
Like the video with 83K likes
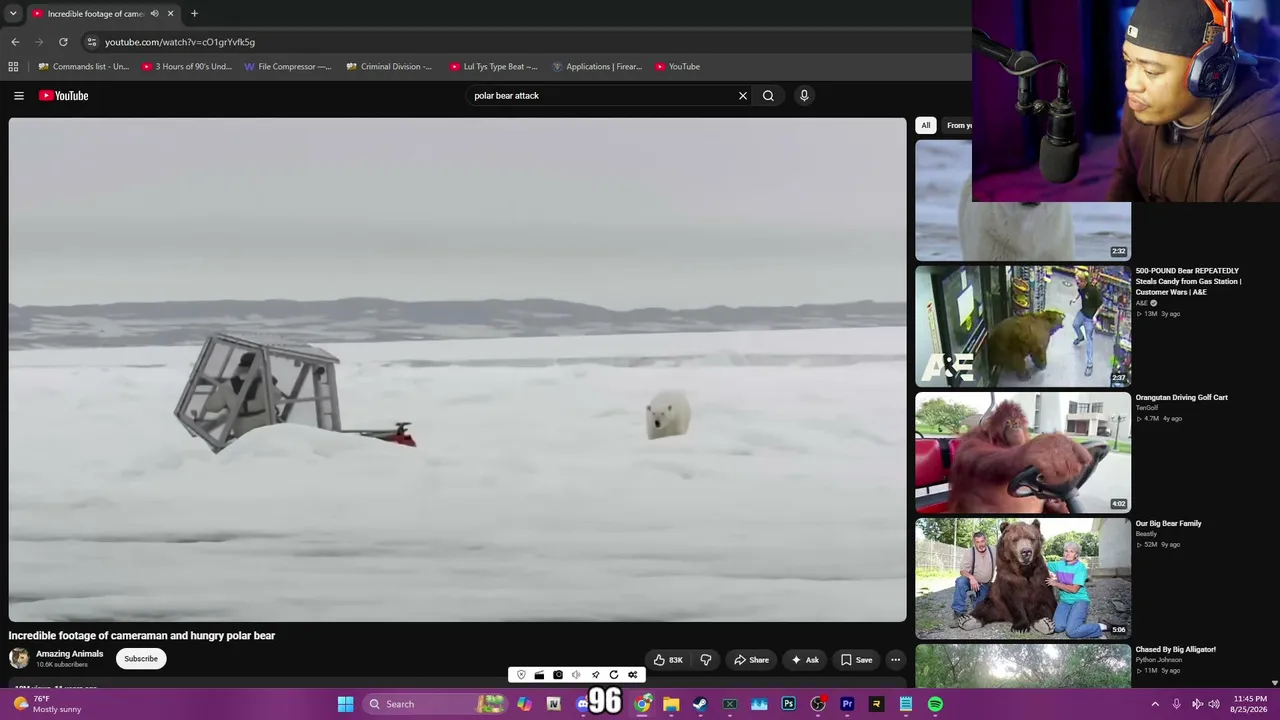(x=669, y=660)
